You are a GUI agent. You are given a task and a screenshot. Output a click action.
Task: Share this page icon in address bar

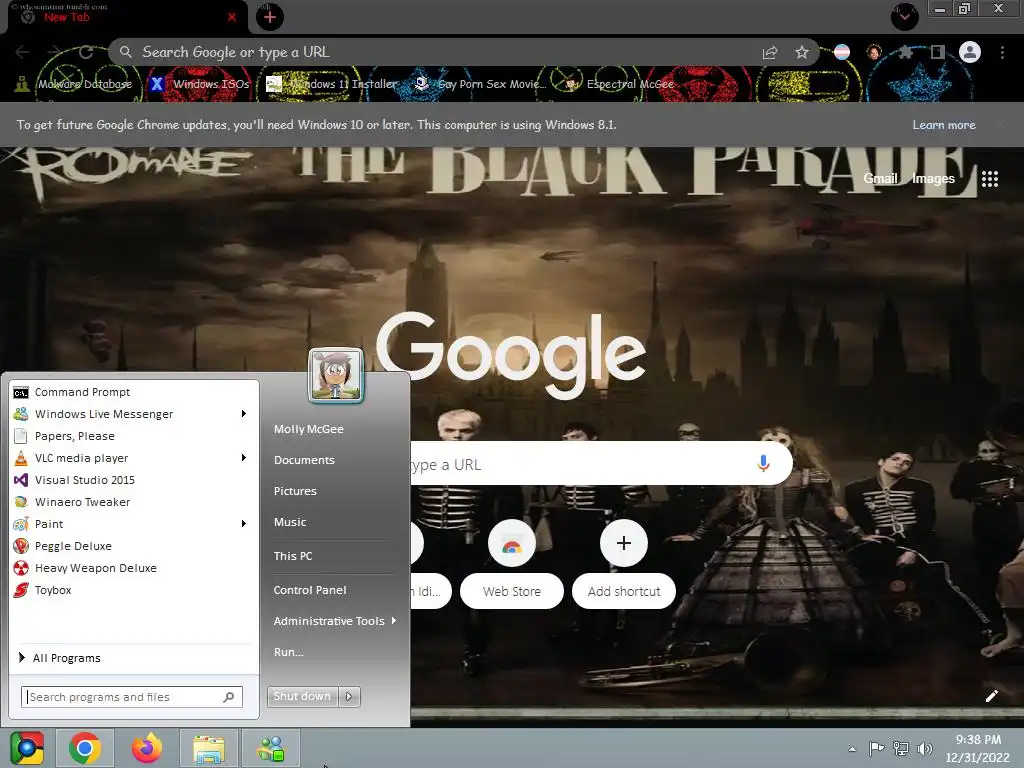(x=770, y=52)
